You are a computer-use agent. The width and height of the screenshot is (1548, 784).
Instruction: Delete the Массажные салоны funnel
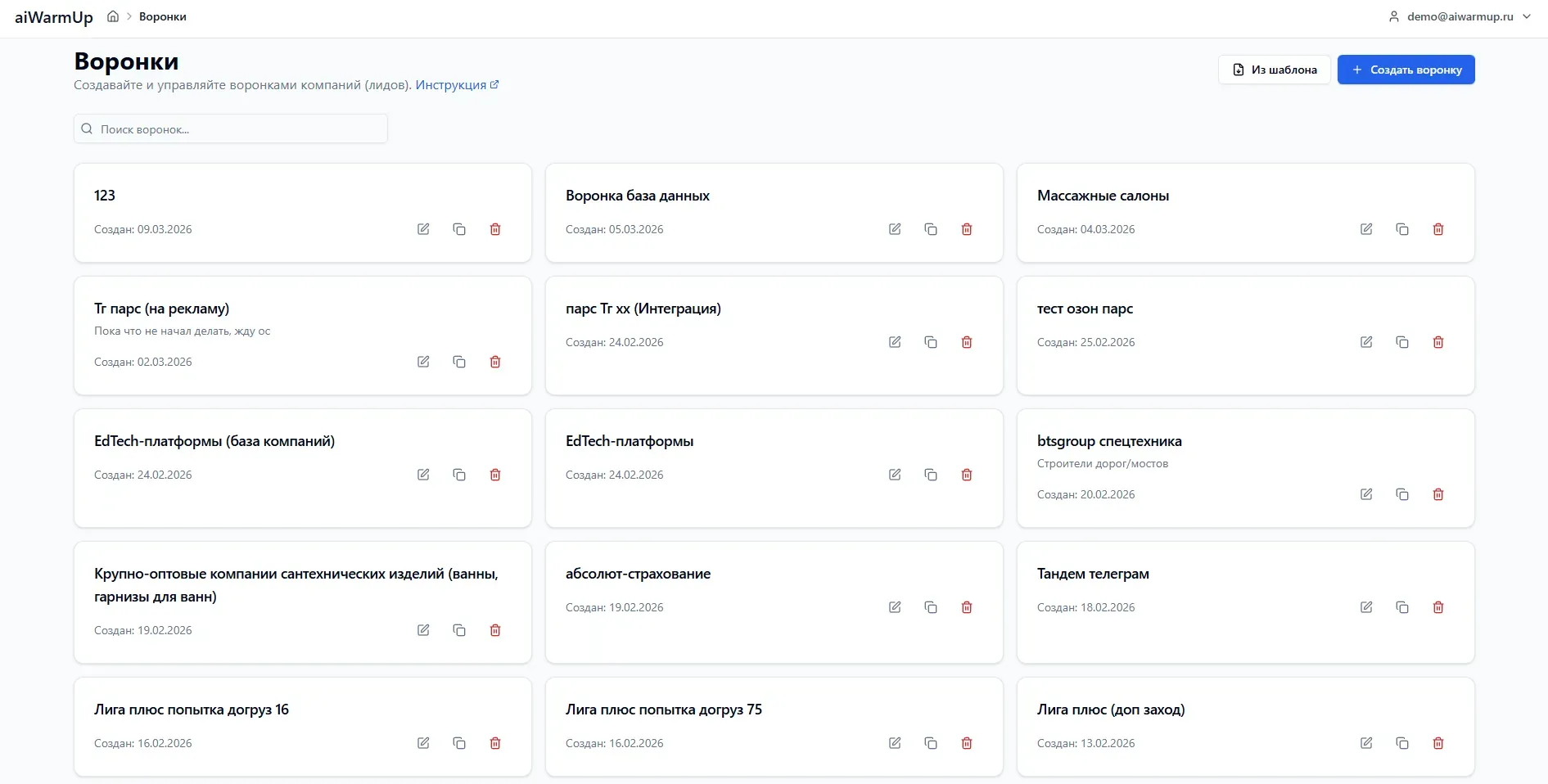pos(1438,229)
